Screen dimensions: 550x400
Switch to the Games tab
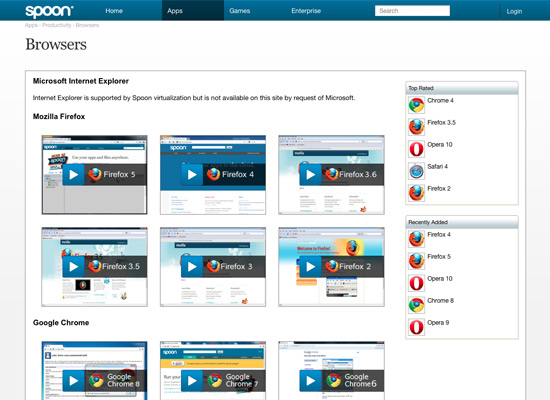coord(240,11)
